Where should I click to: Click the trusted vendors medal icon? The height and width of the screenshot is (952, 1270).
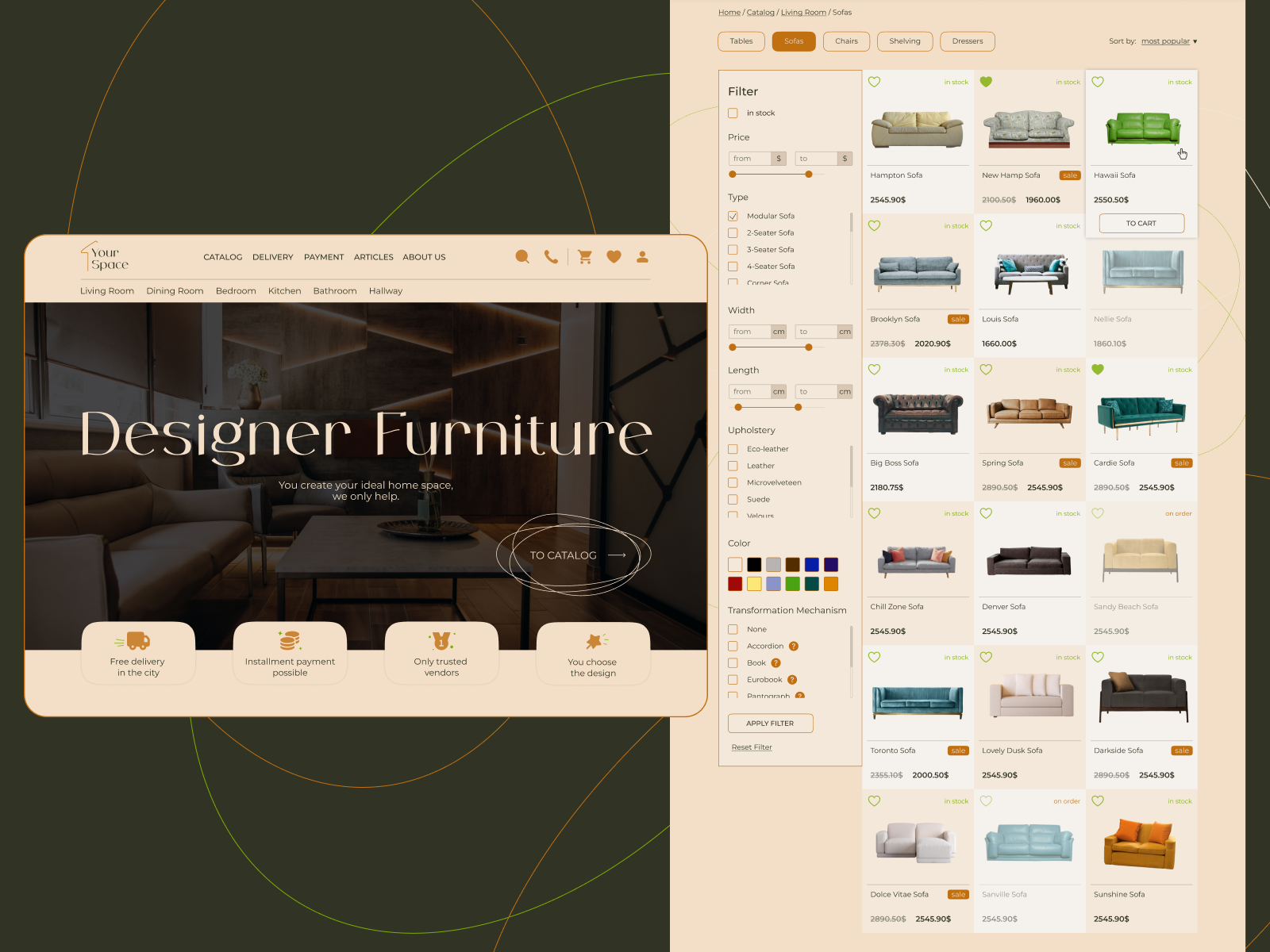click(441, 640)
